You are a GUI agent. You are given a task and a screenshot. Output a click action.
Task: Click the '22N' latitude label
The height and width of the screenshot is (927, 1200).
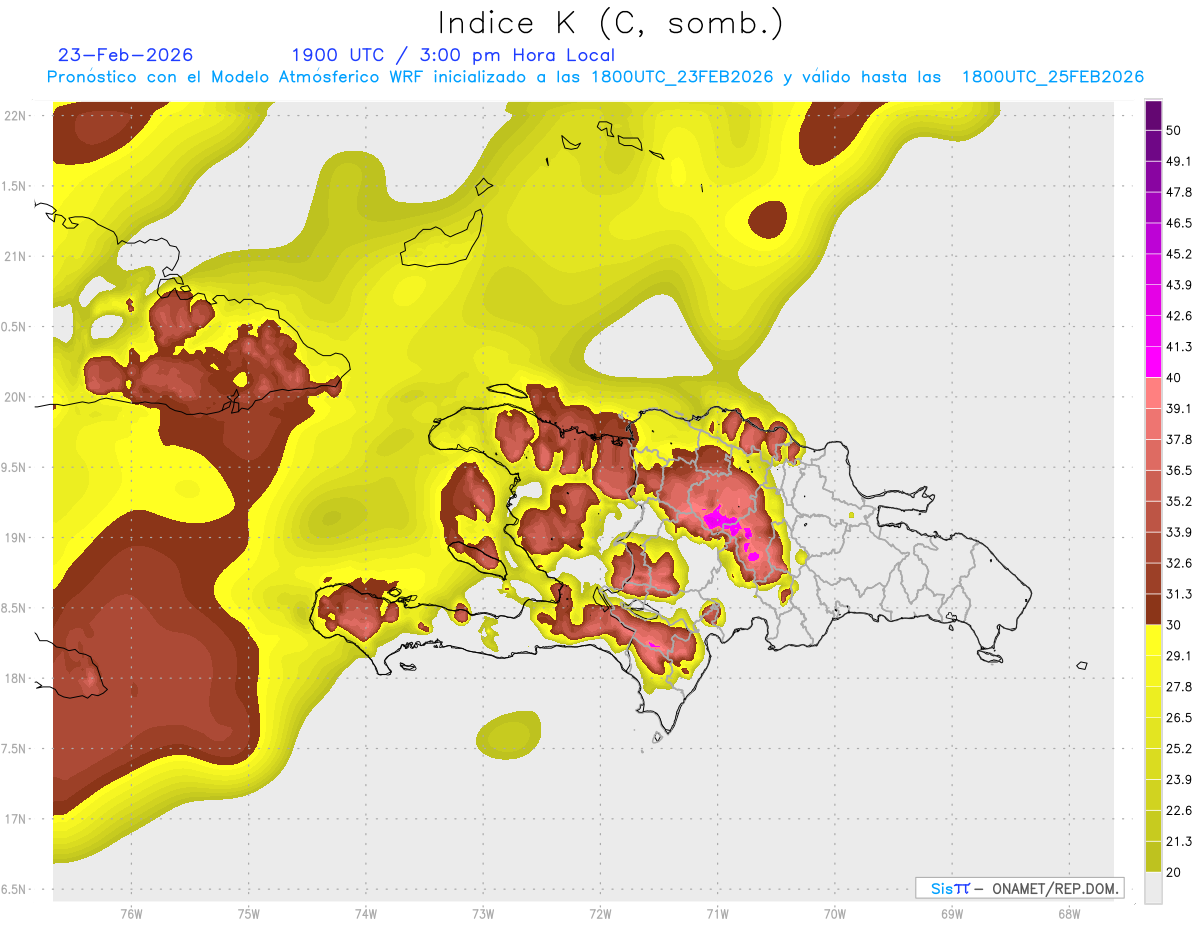(15, 116)
